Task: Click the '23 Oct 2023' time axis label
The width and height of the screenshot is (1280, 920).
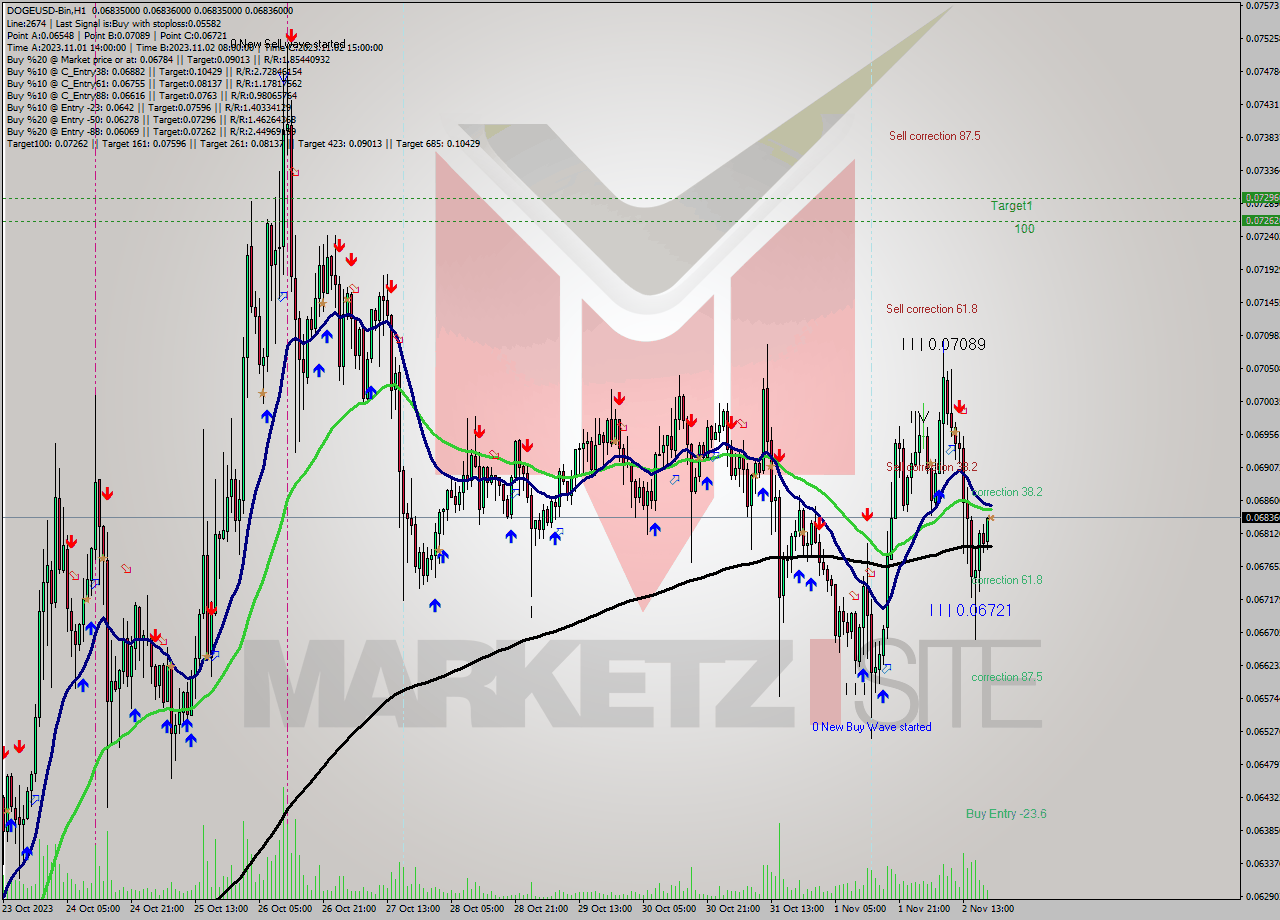Action: click(x=28, y=909)
